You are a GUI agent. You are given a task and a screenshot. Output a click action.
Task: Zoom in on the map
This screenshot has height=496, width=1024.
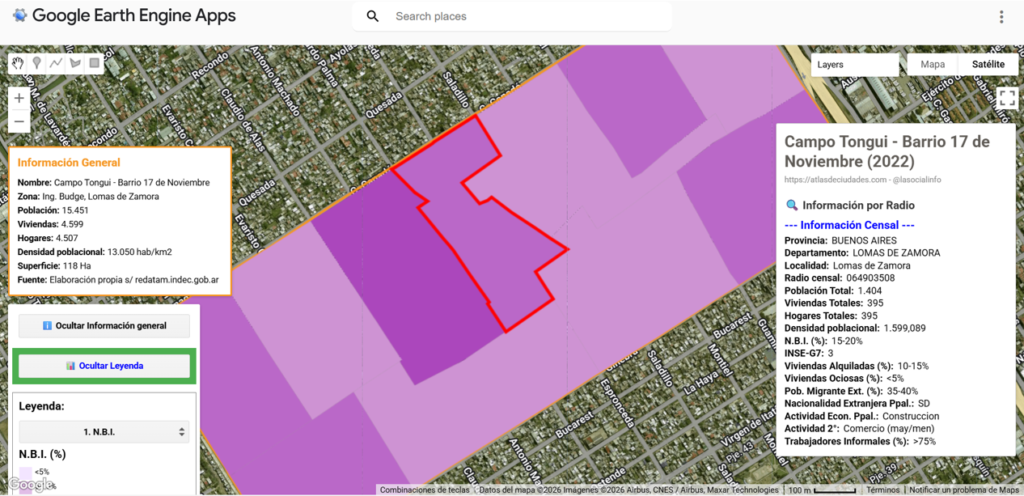click(19, 98)
